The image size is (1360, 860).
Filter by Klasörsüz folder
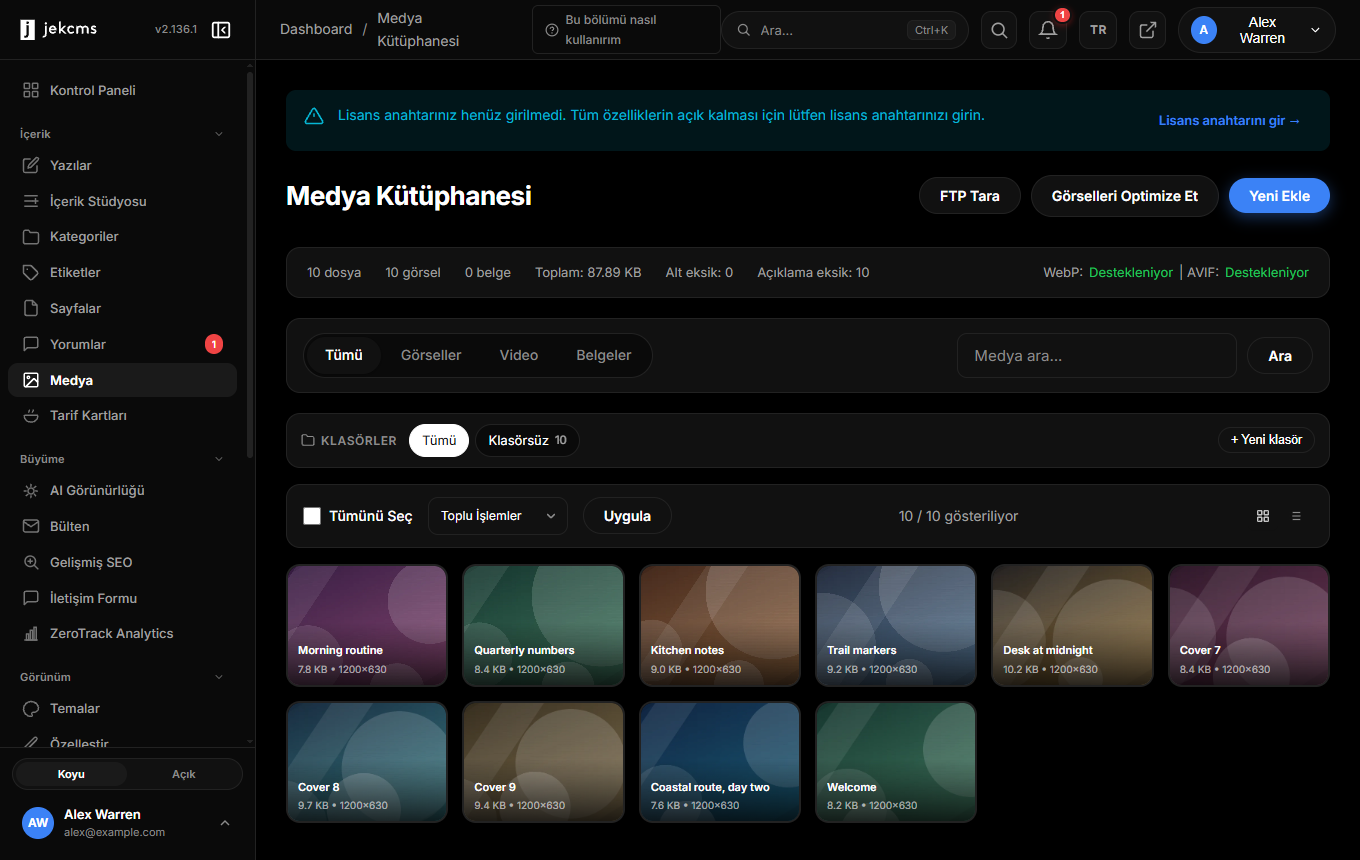click(527, 440)
